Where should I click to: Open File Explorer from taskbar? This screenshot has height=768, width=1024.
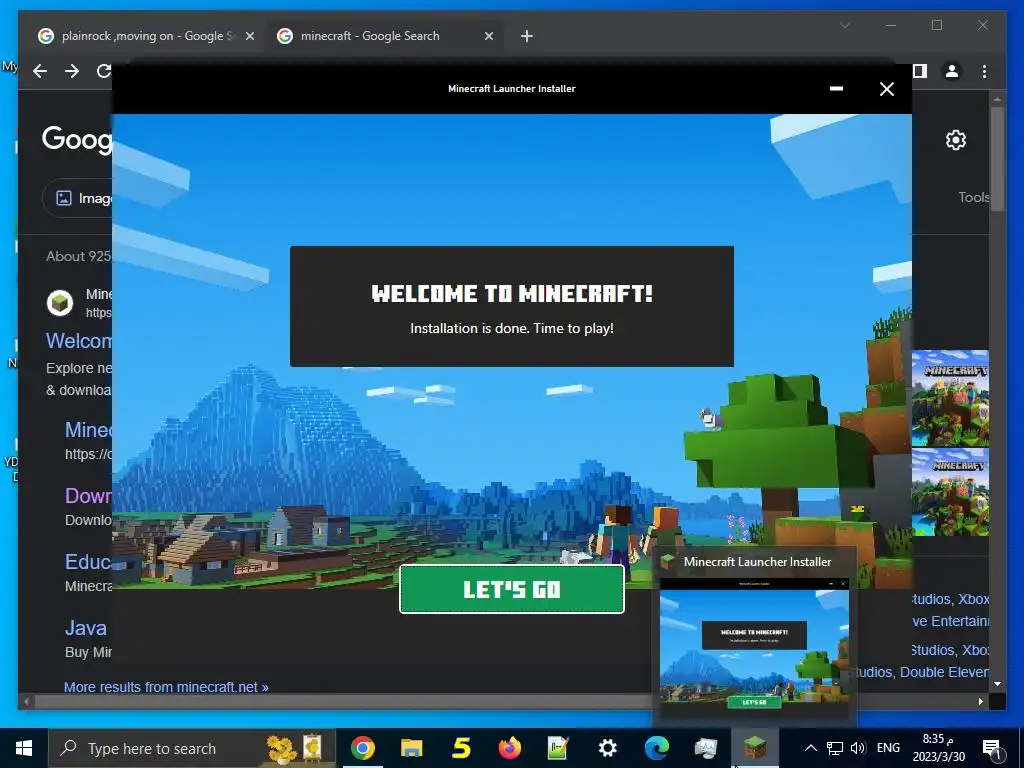pyautogui.click(x=411, y=748)
